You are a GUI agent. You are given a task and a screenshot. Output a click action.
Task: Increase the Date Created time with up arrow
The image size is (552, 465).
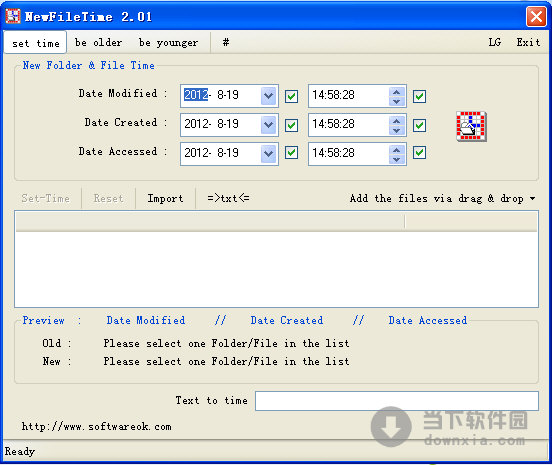coord(397,120)
